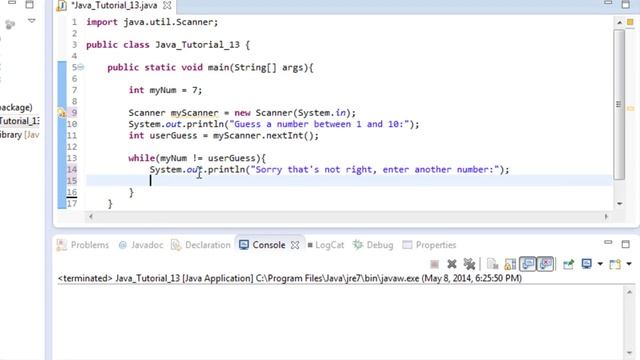Click the LogCat tab icon
The width and height of the screenshot is (640, 360).
tap(310, 245)
